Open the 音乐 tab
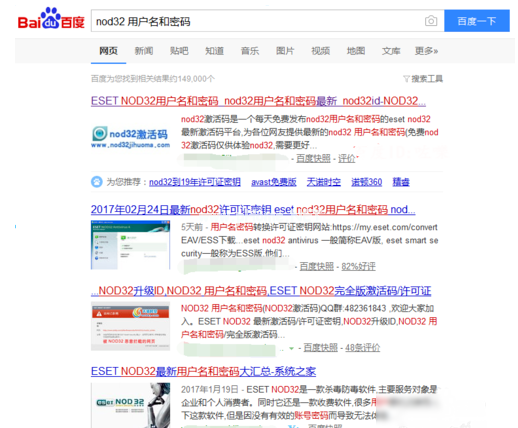Viewport: 518px width, 428px height. (x=250, y=51)
